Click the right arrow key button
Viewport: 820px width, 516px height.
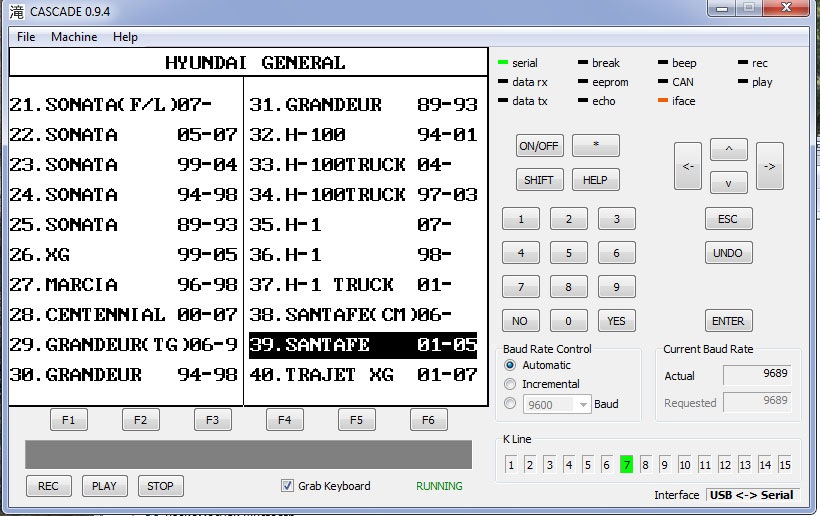tap(770, 166)
